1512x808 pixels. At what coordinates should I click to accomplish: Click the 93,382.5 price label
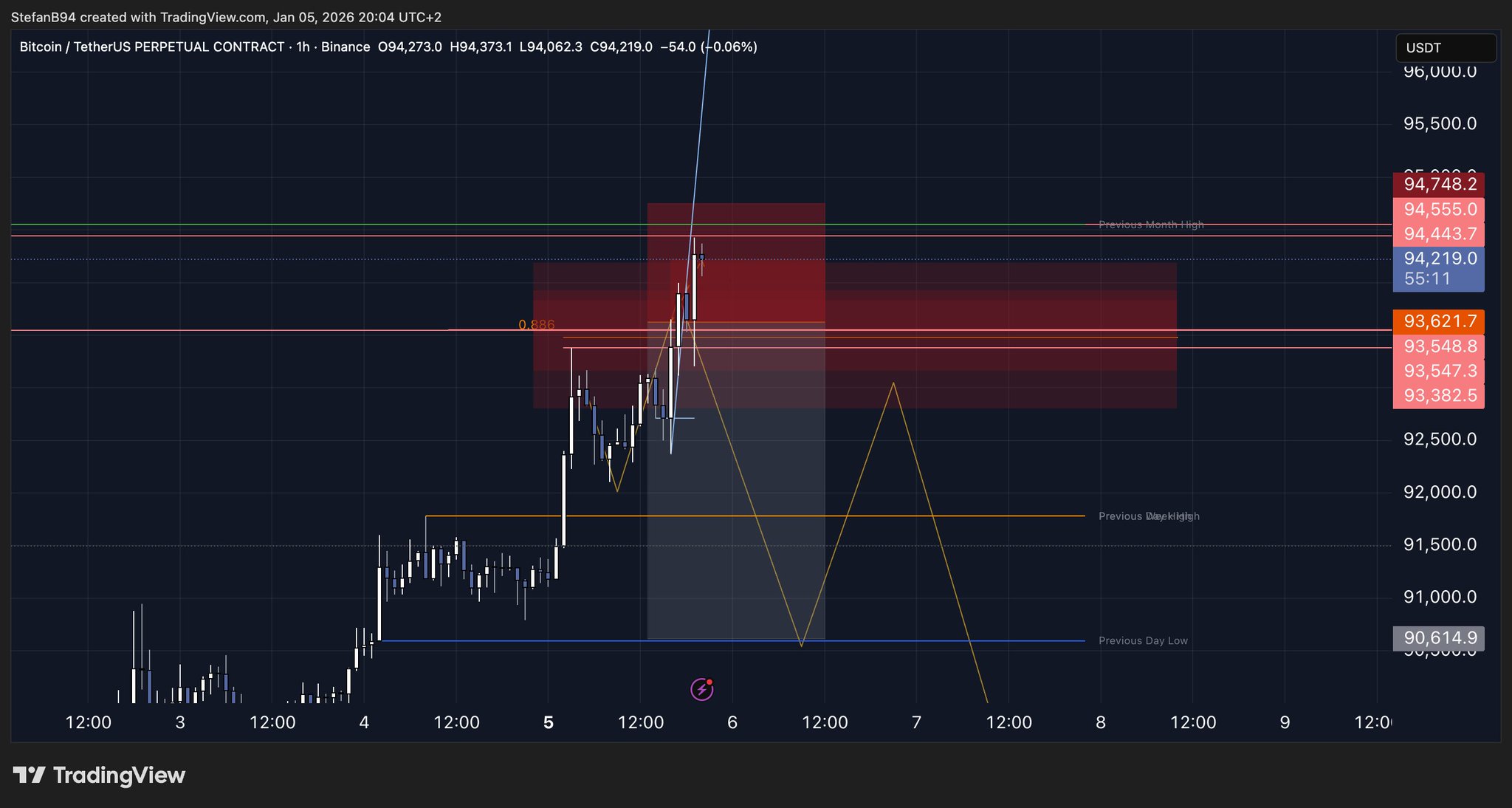pos(1439,396)
